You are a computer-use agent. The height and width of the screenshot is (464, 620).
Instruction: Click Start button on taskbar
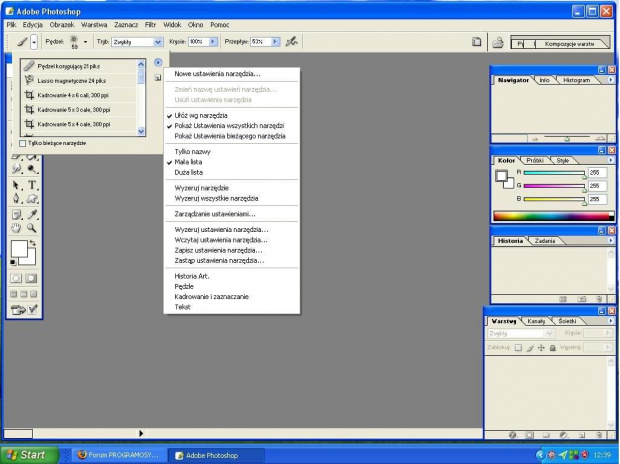click(x=28, y=455)
